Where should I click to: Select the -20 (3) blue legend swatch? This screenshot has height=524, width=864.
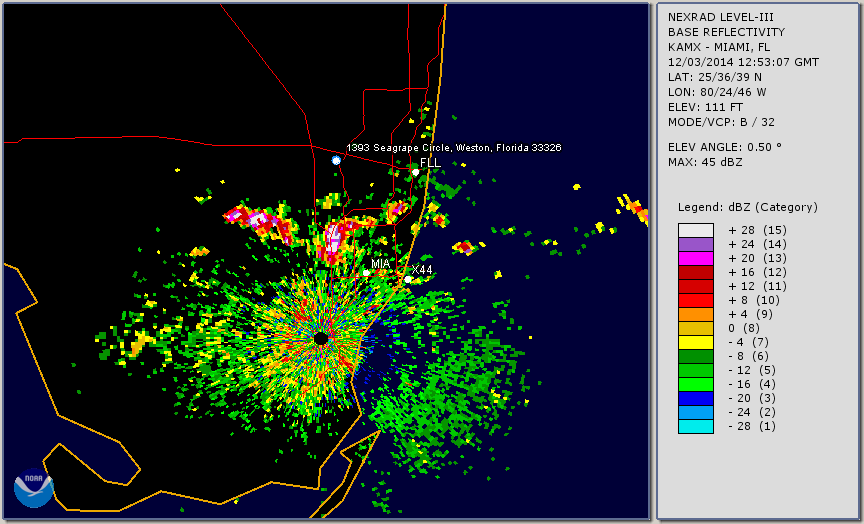[696, 398]
